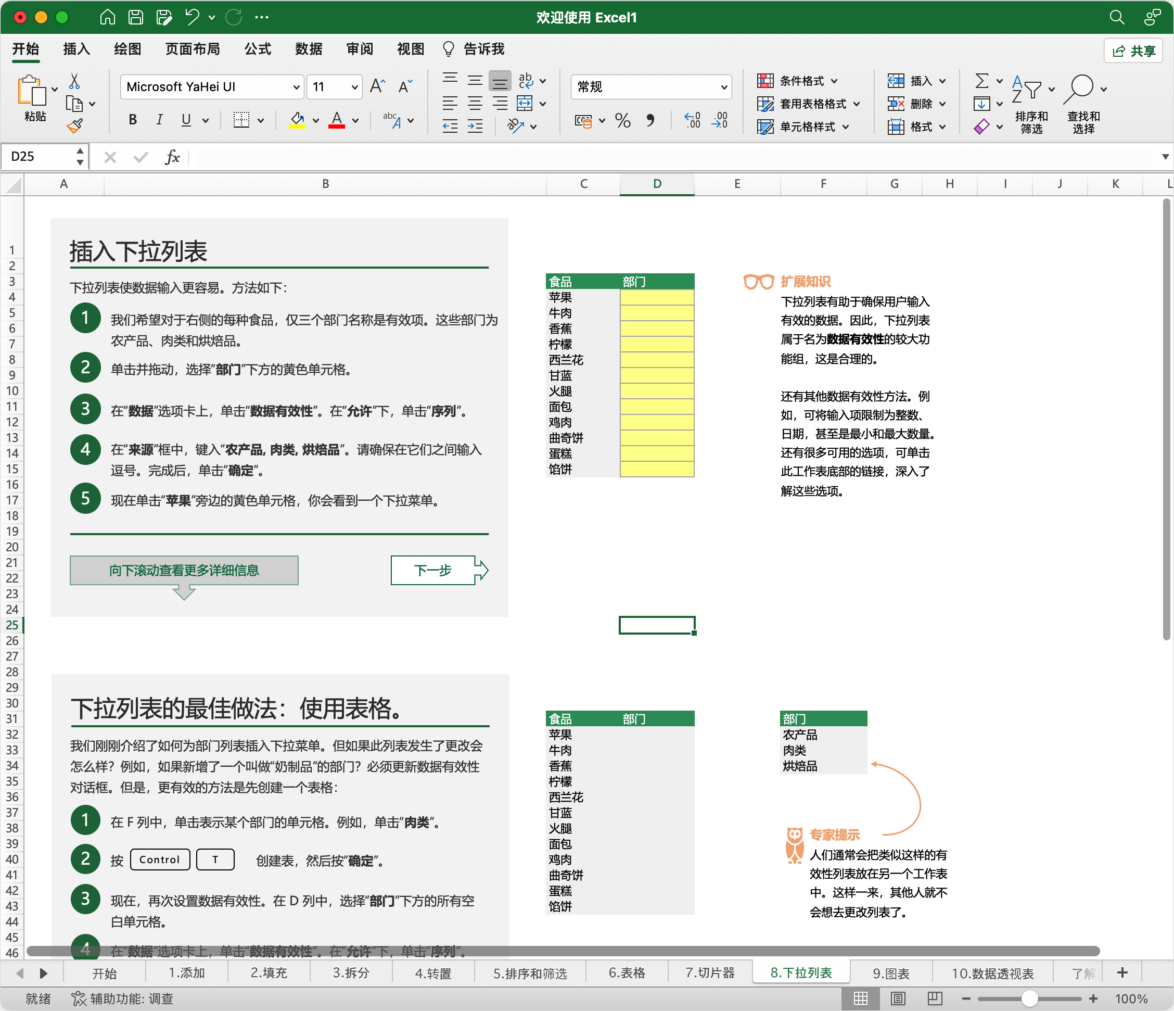This screenshot has height=1011, width=1174.
Task: Toggle italic formatting
Action: (x=159, y=121)
